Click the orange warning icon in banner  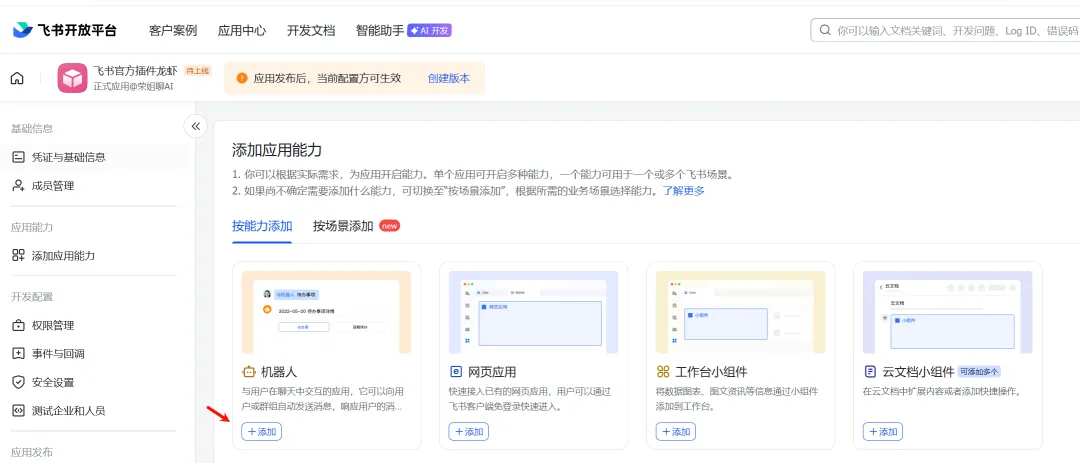pyautogui.click(x=242, y=78)
